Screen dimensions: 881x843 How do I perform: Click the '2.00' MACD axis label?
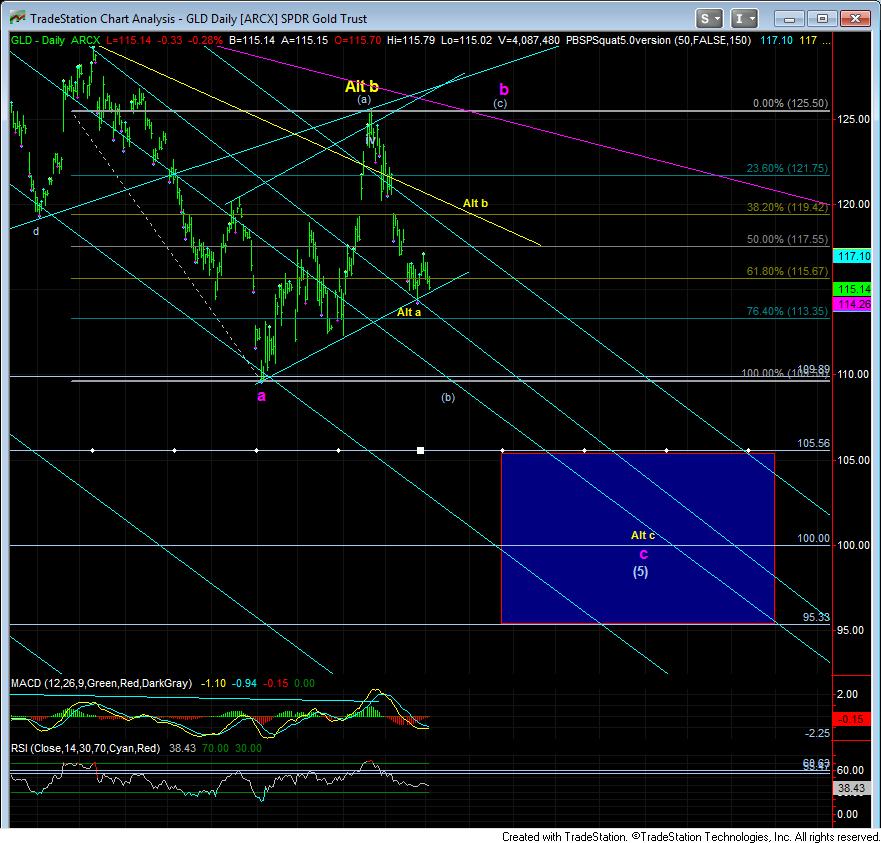[847, 695]
